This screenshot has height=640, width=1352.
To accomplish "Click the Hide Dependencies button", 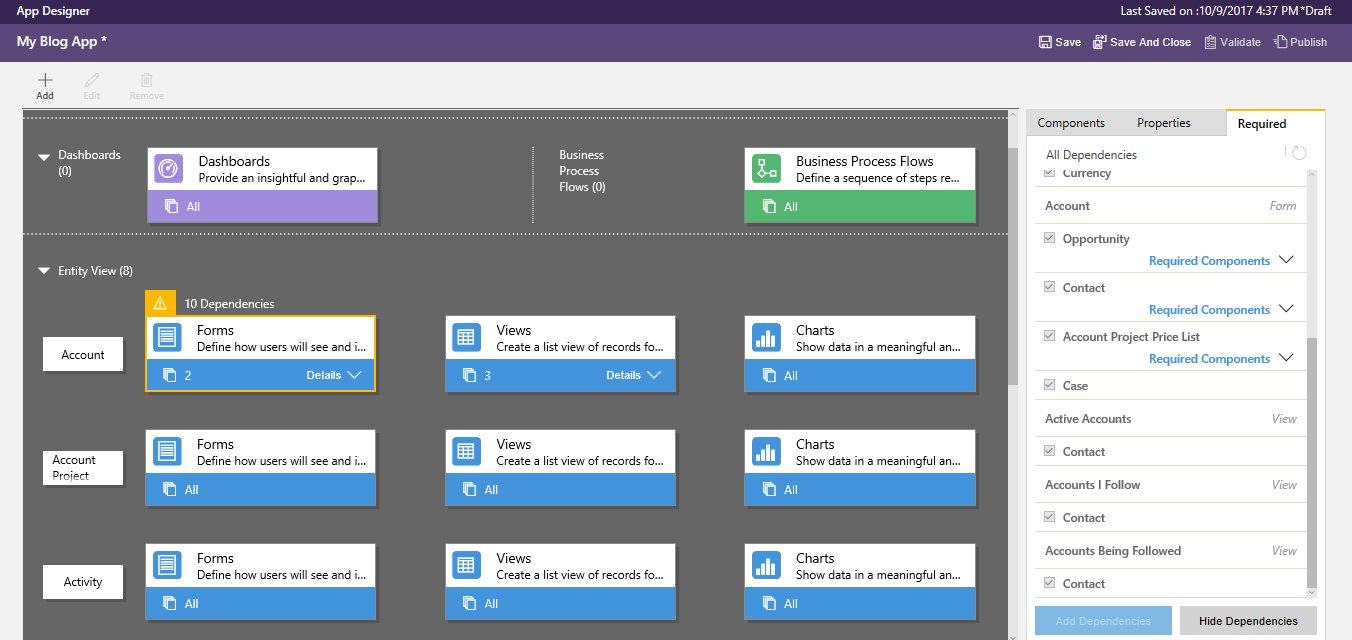I will click(1248, 621).
